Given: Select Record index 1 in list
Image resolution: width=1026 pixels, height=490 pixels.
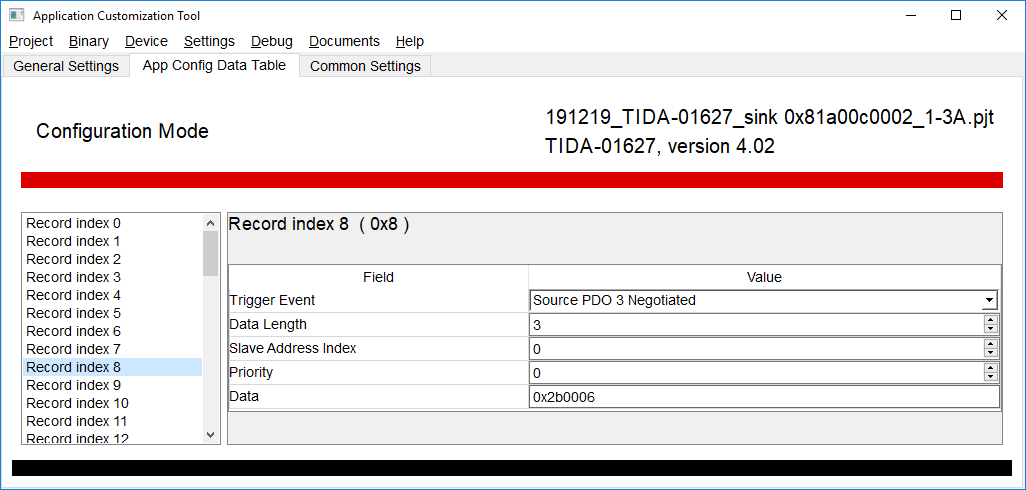Looking at the screenshot, I should pos(113,241).
